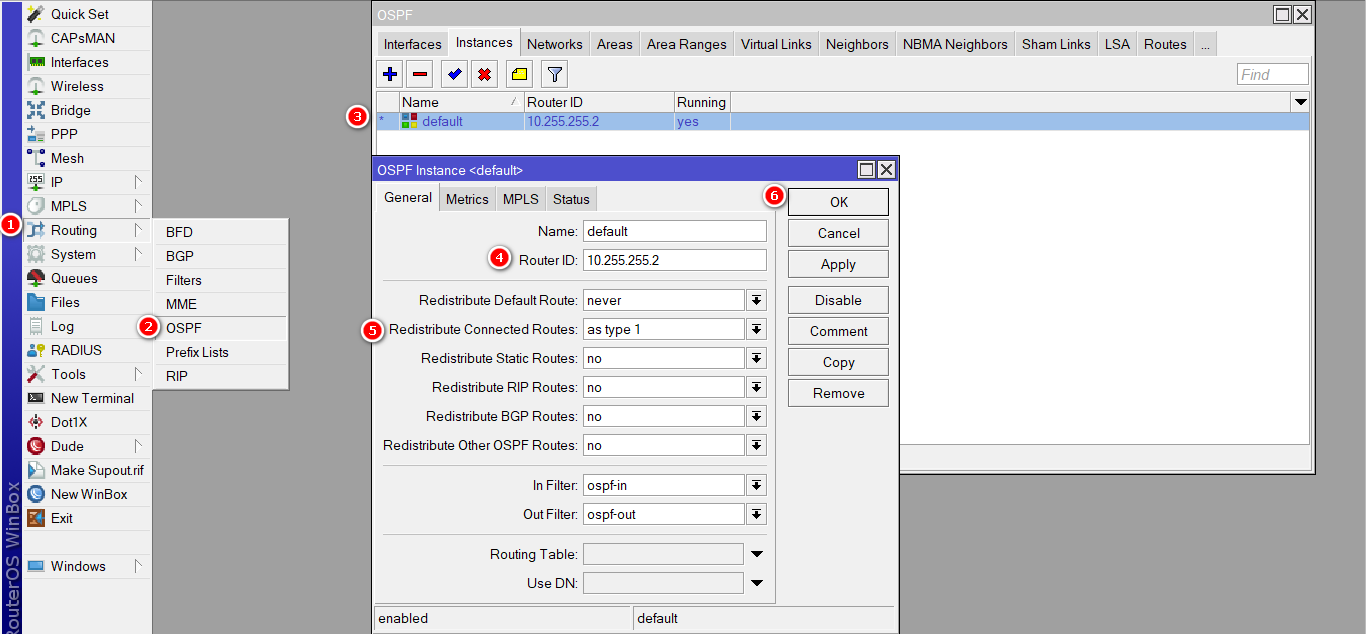The height and width of the screenshot is (634, 1366).
Task: Expand Redistribute Default Route dropdown
Action: [756, 300]
